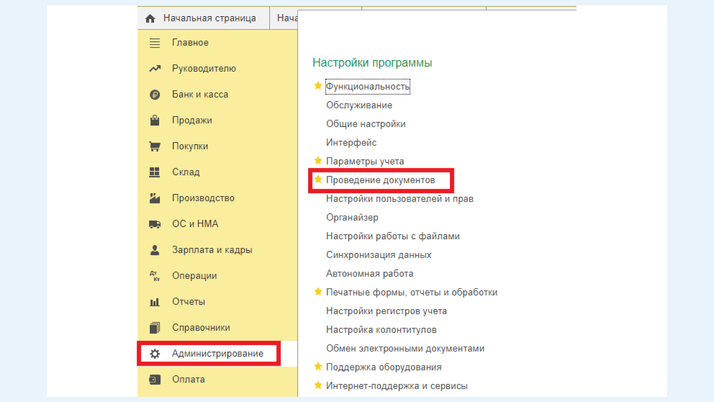
Task: Click the Банк и касса ruble coin icon
Action: coord(155,95)
